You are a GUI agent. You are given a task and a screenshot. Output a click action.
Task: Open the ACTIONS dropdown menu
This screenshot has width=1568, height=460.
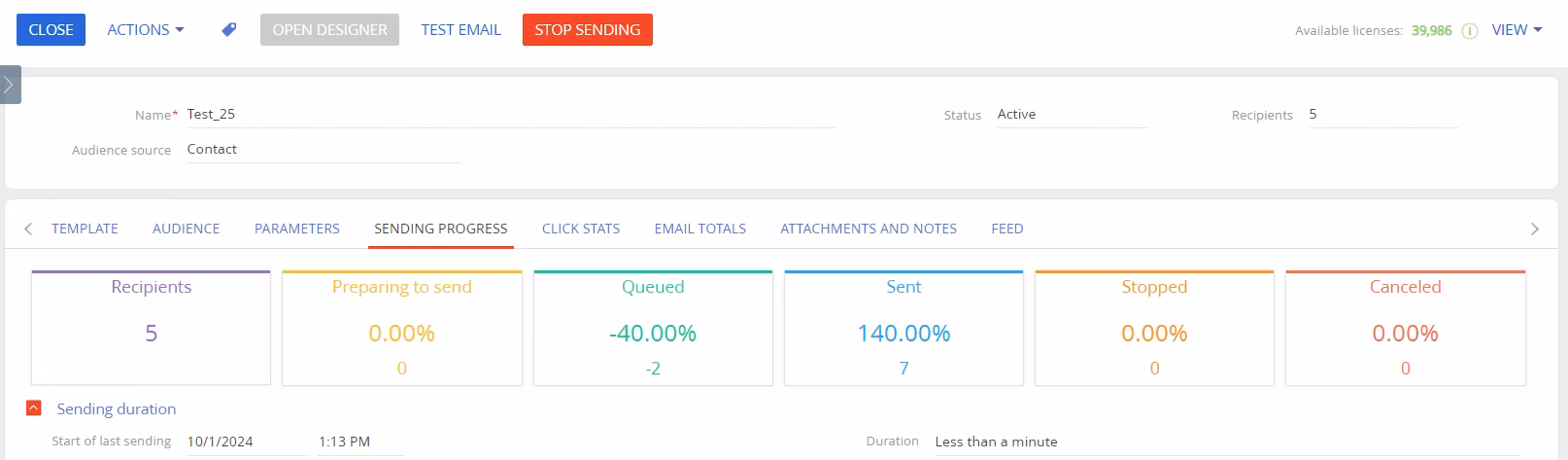[146, 30]
